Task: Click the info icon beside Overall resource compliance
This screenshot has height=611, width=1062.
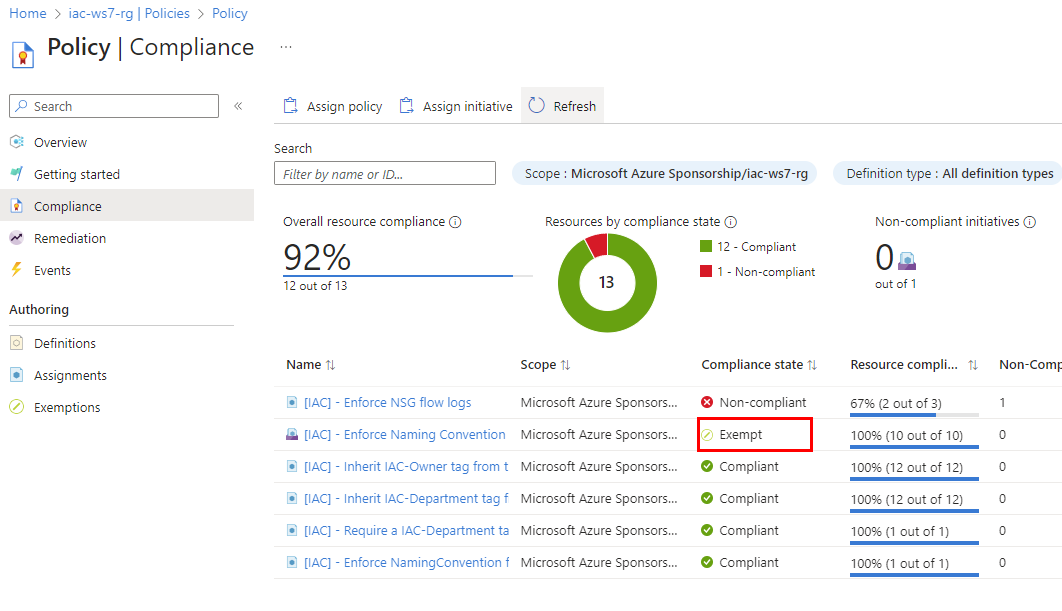Action: click(x=456, y=222)
